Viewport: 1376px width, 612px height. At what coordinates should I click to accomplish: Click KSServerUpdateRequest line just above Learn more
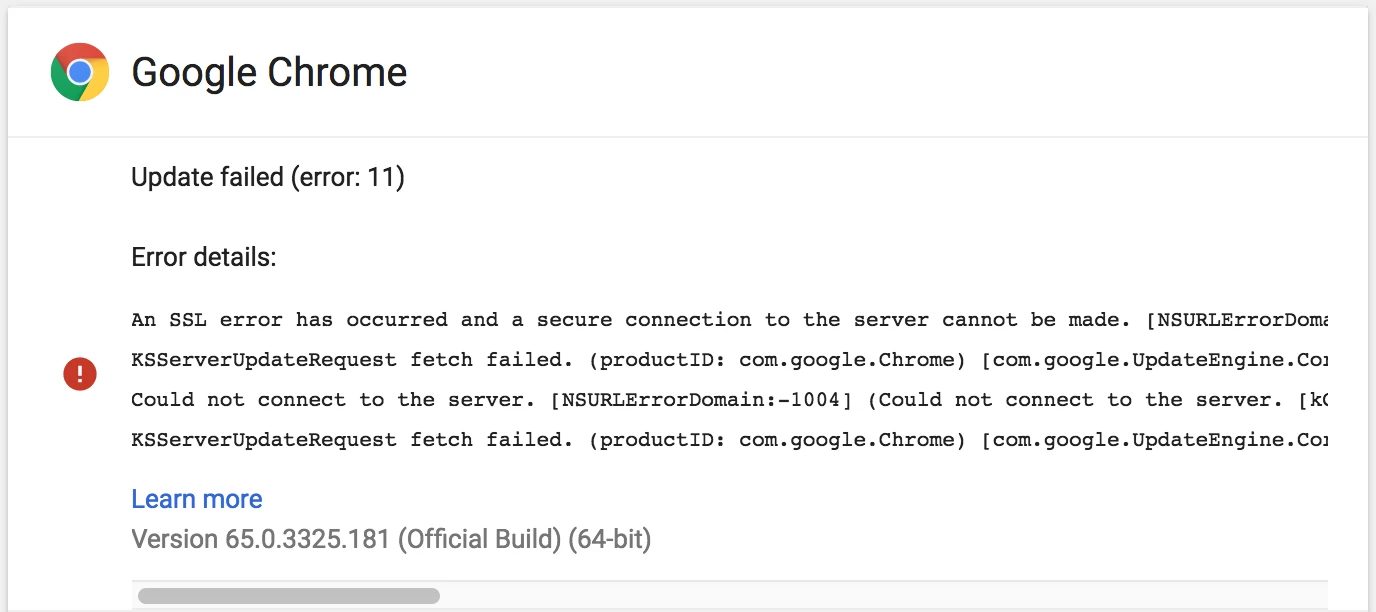tap(729, 440)
